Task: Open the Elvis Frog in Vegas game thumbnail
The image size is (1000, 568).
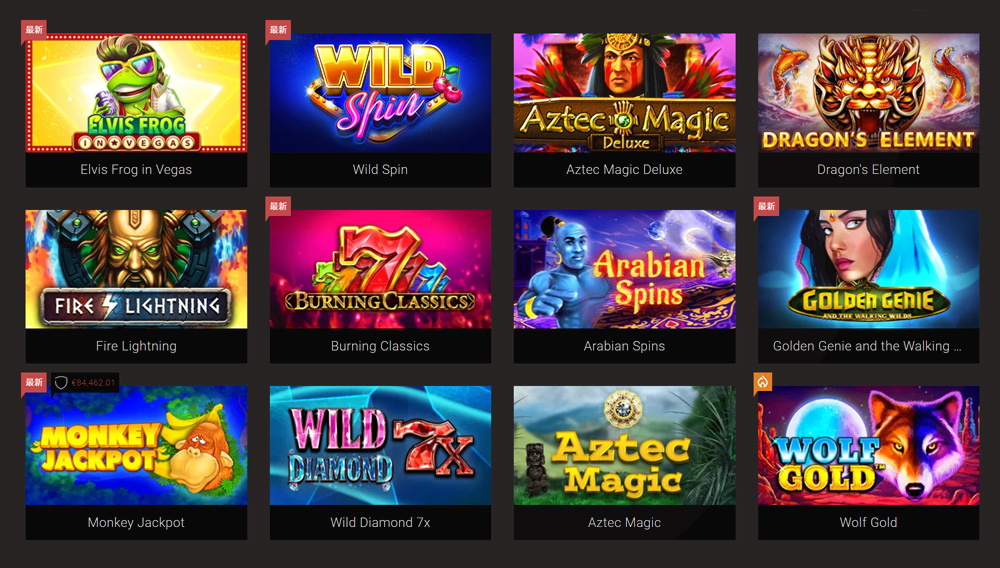Action: click(136, 93)
